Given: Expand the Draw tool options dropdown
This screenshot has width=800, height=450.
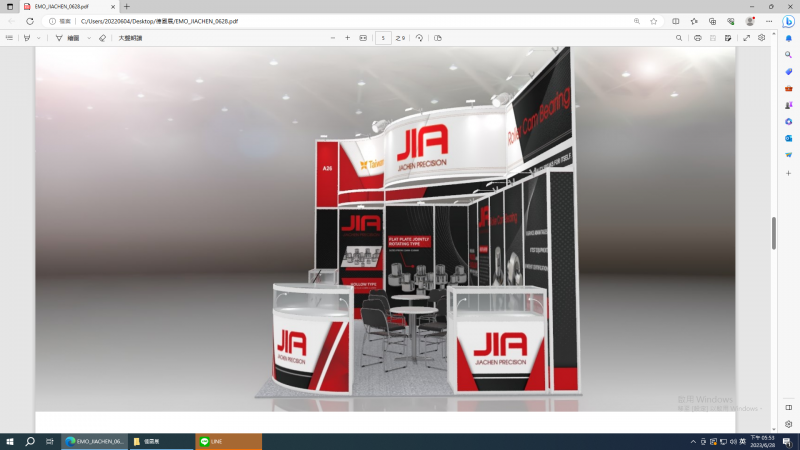Looking at the screenshot, I should [x=89, y=38].
